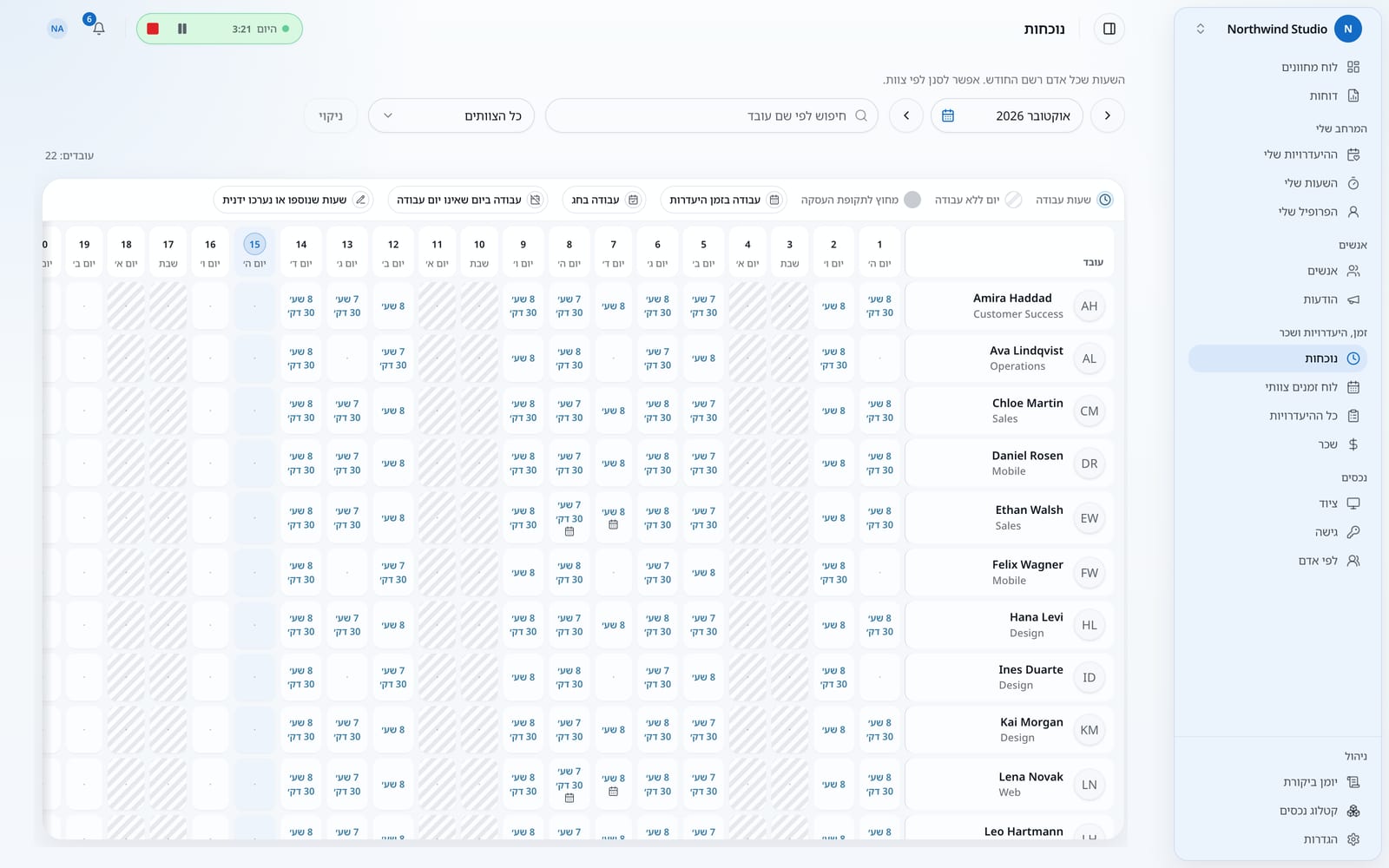This screenshot has height=868, width=1389.
Task: Open דוחות in sidebar
Action: point(1277,95)
